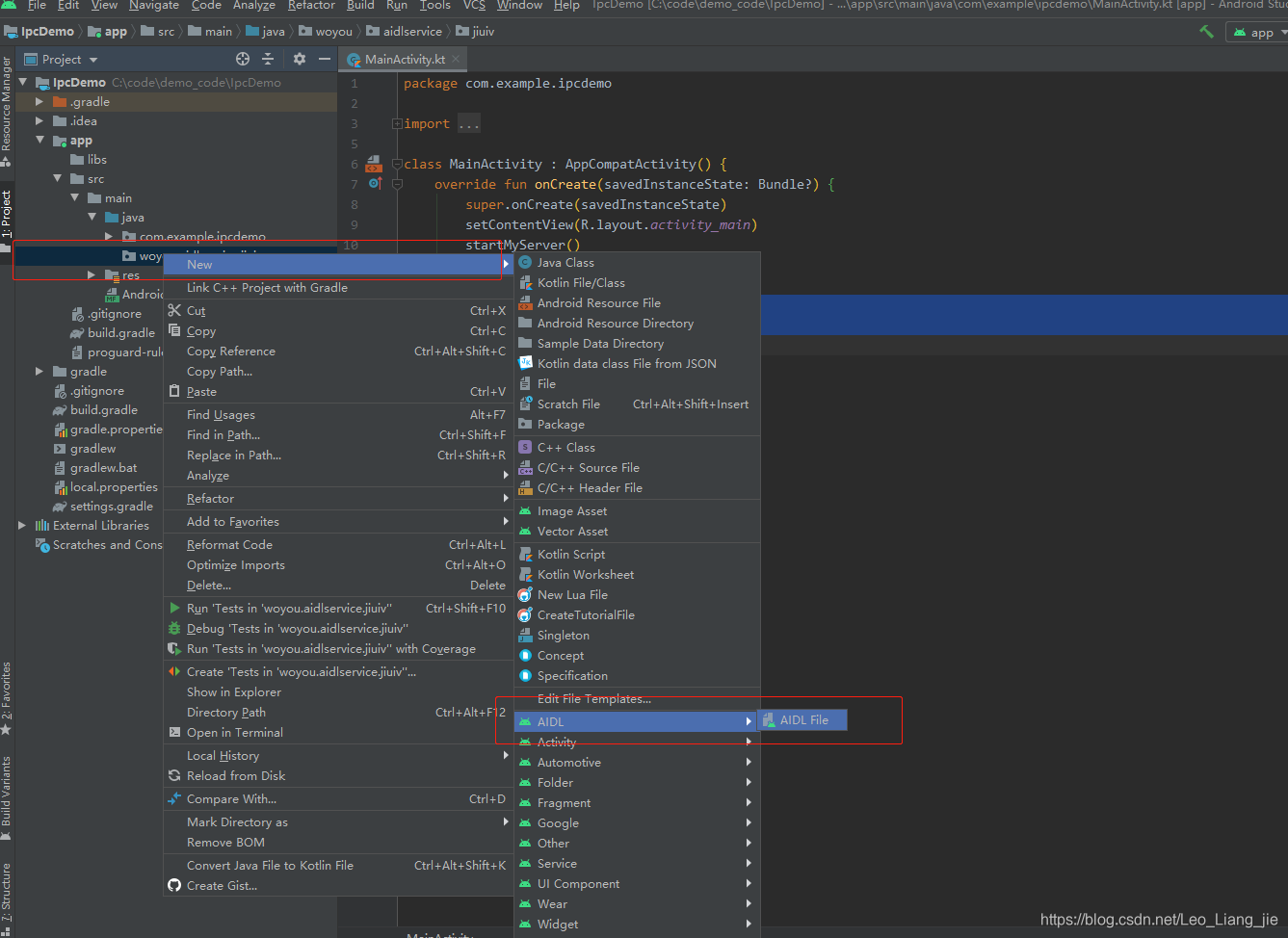Close the MainActivity.kt tab
The image size is (1288, 938).
pyautogui.click(x=457, y=59)
